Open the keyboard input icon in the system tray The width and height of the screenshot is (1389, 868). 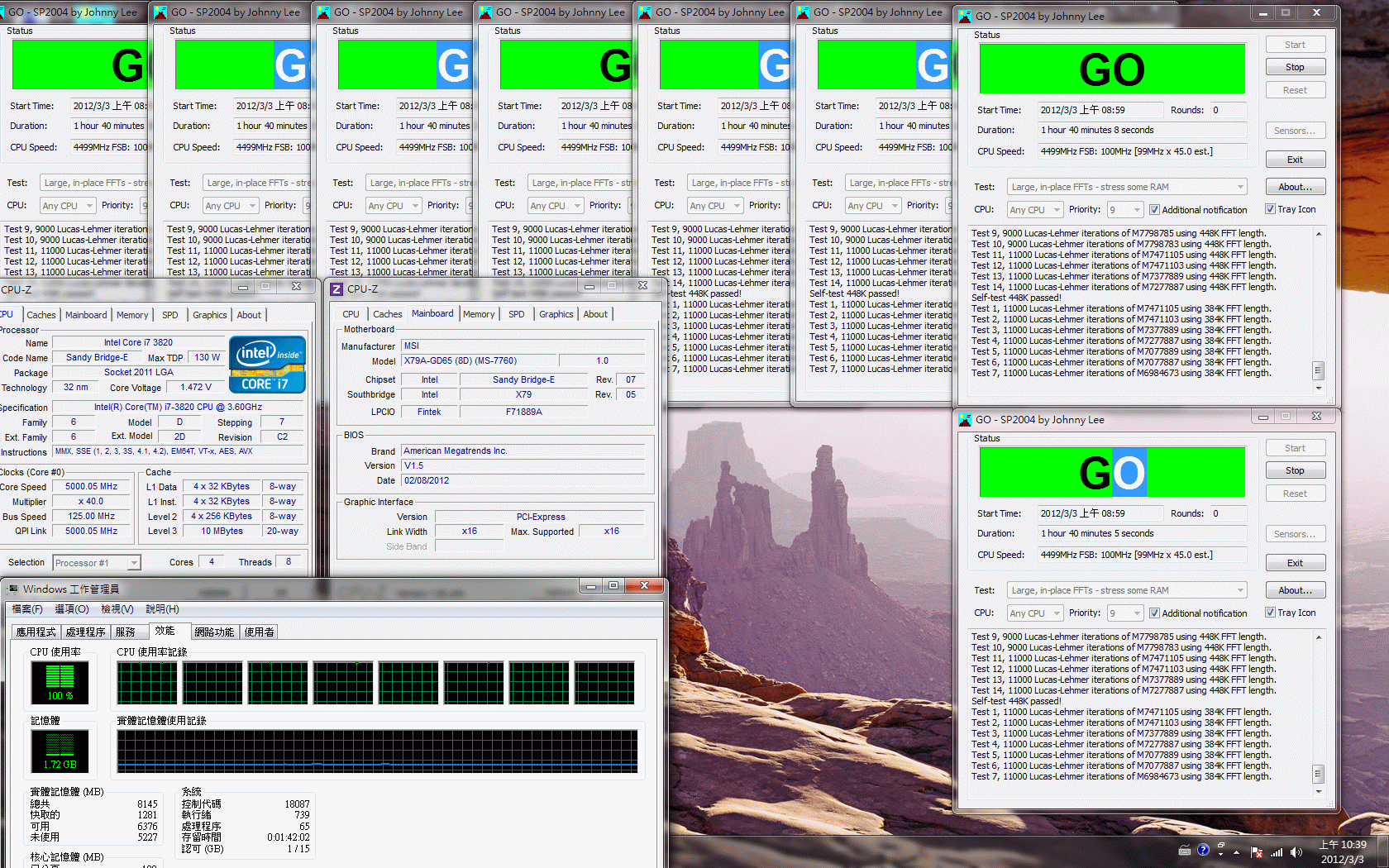1185,851
